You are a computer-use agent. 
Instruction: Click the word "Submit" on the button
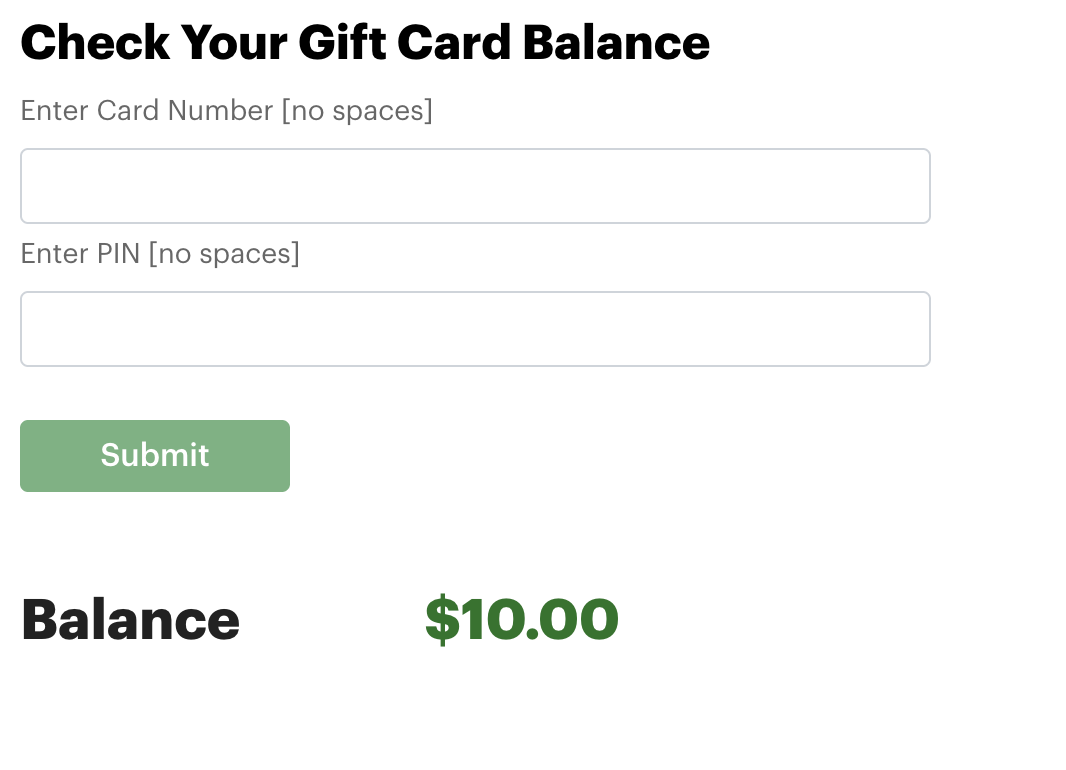click(155, 455)
